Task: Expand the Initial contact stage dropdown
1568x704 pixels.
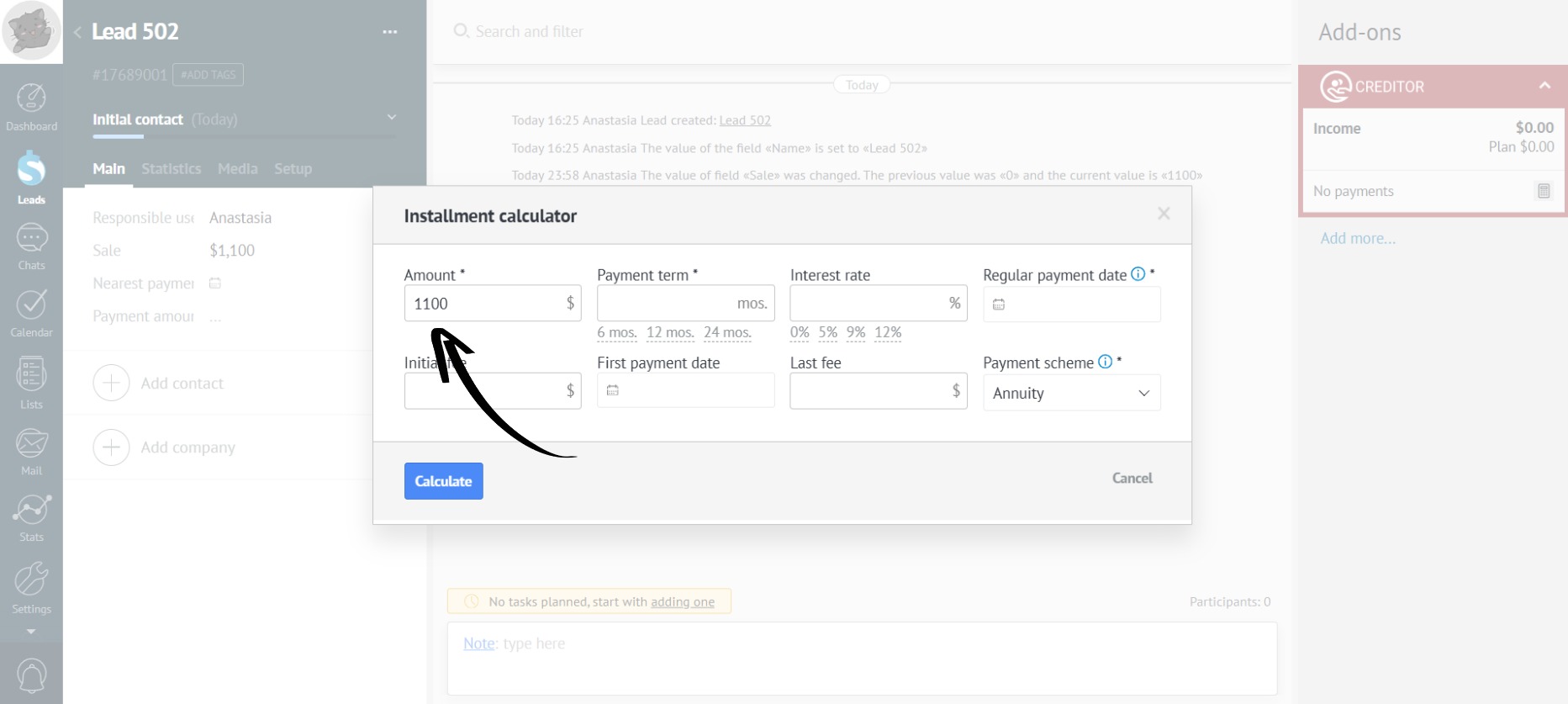Action: [391, 118]
